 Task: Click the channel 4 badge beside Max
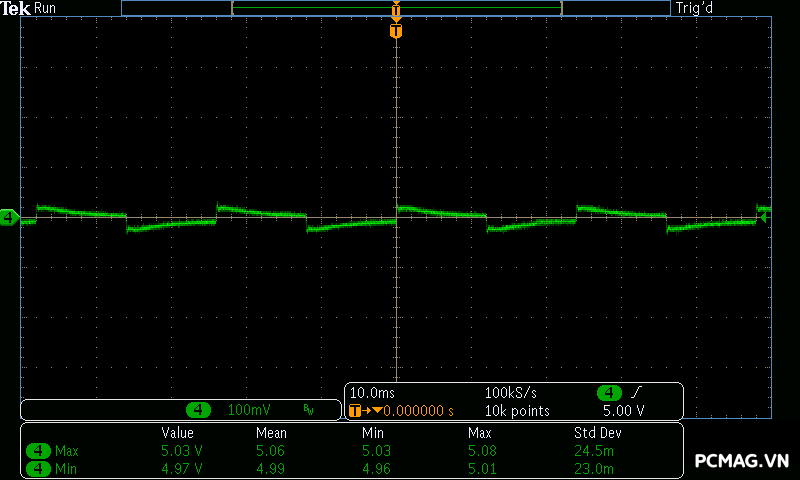[39, 451]
